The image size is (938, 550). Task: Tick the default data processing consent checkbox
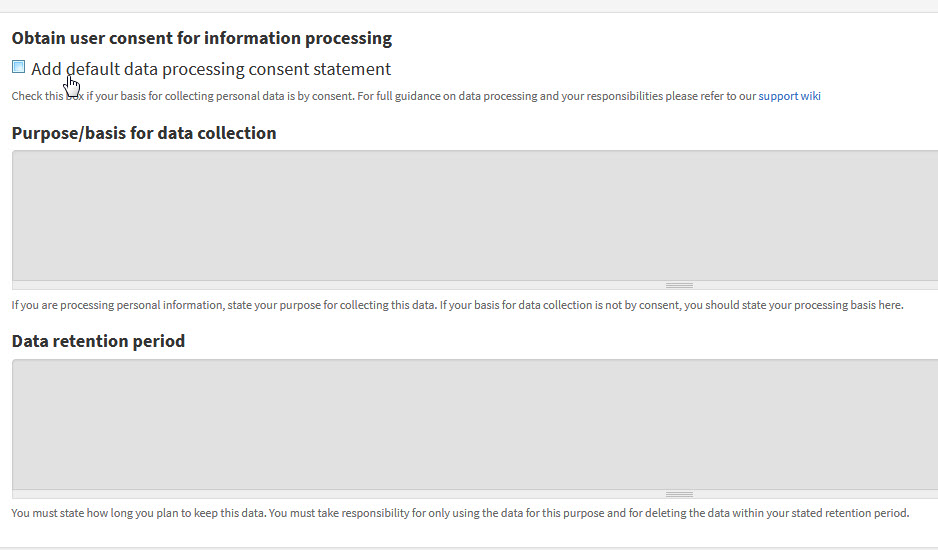click(19, 67)
